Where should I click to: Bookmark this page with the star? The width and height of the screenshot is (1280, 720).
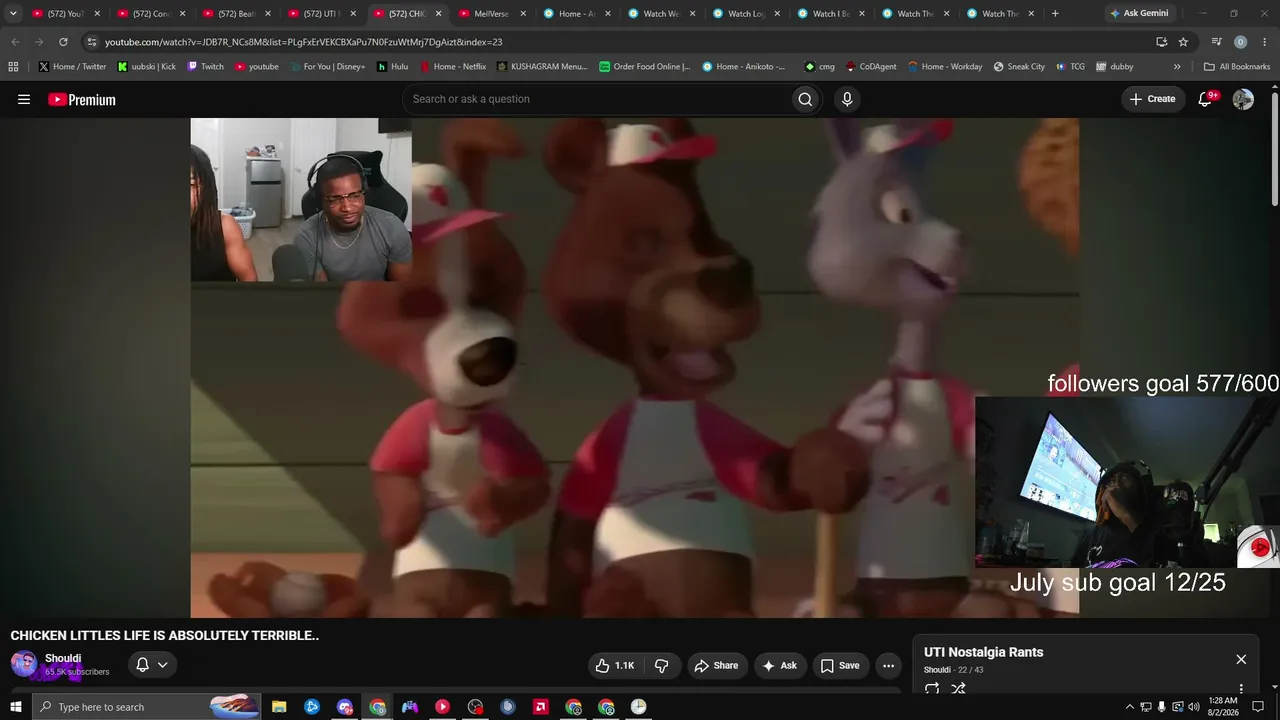coord(1184,42)
